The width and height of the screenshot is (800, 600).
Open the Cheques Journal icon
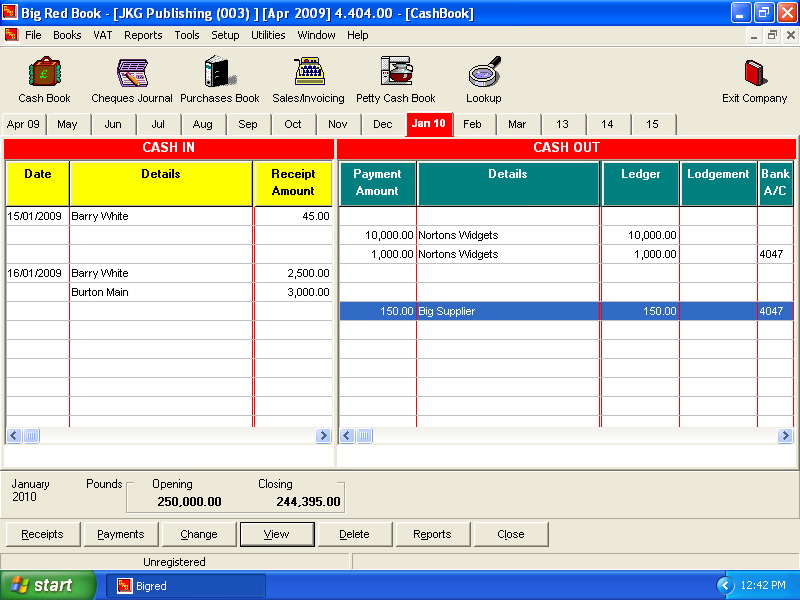(x=132, y=72)
